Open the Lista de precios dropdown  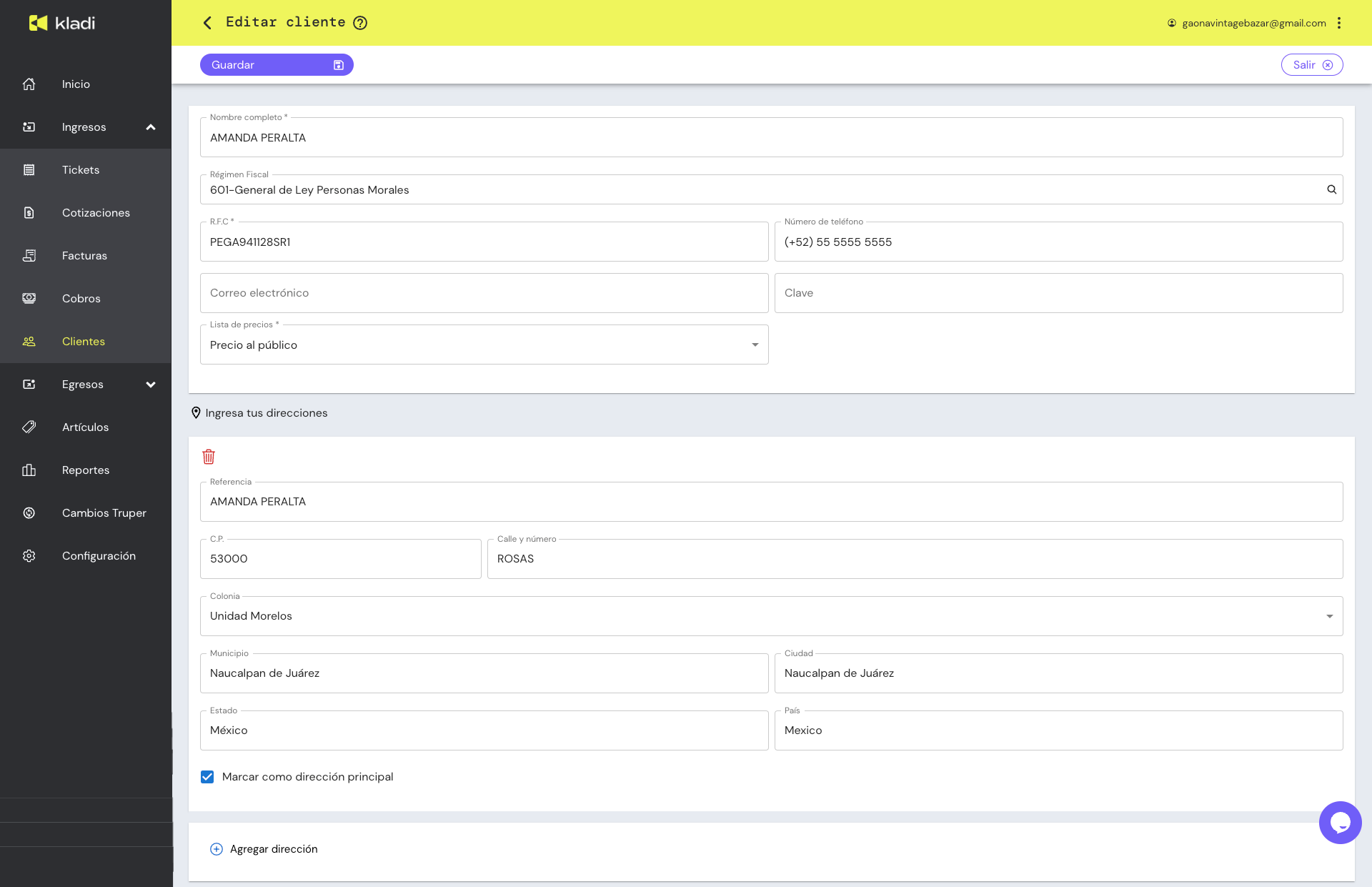pos(755,345)
